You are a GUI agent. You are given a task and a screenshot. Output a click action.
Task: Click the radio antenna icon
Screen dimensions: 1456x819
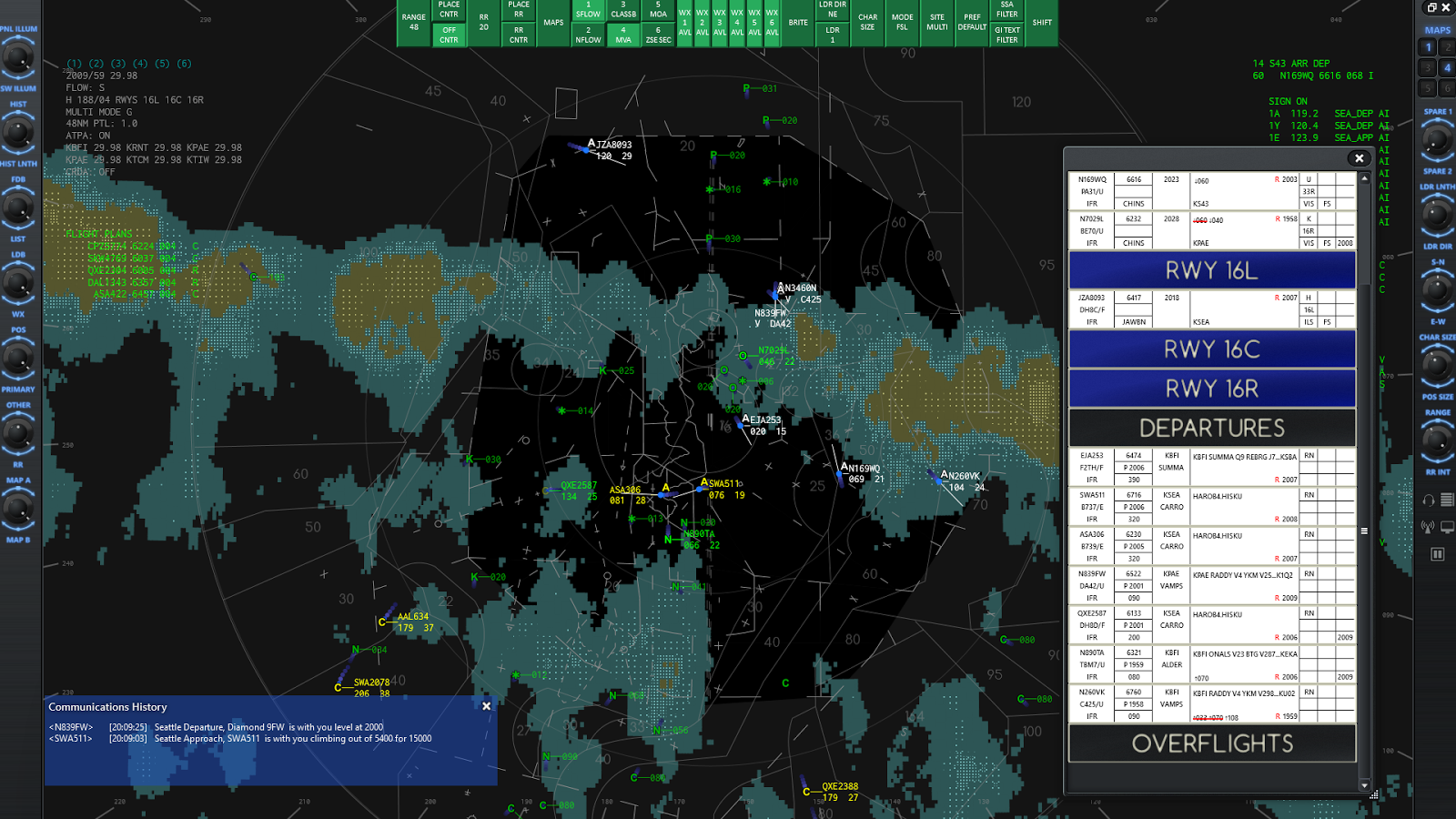[1429, 527]
